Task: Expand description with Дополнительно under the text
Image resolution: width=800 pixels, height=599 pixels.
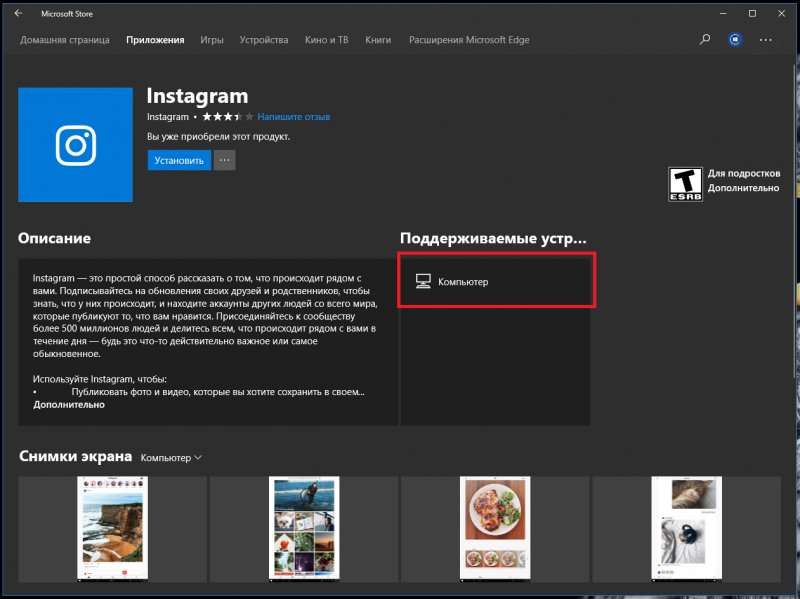Action: [x=69, y=405]
